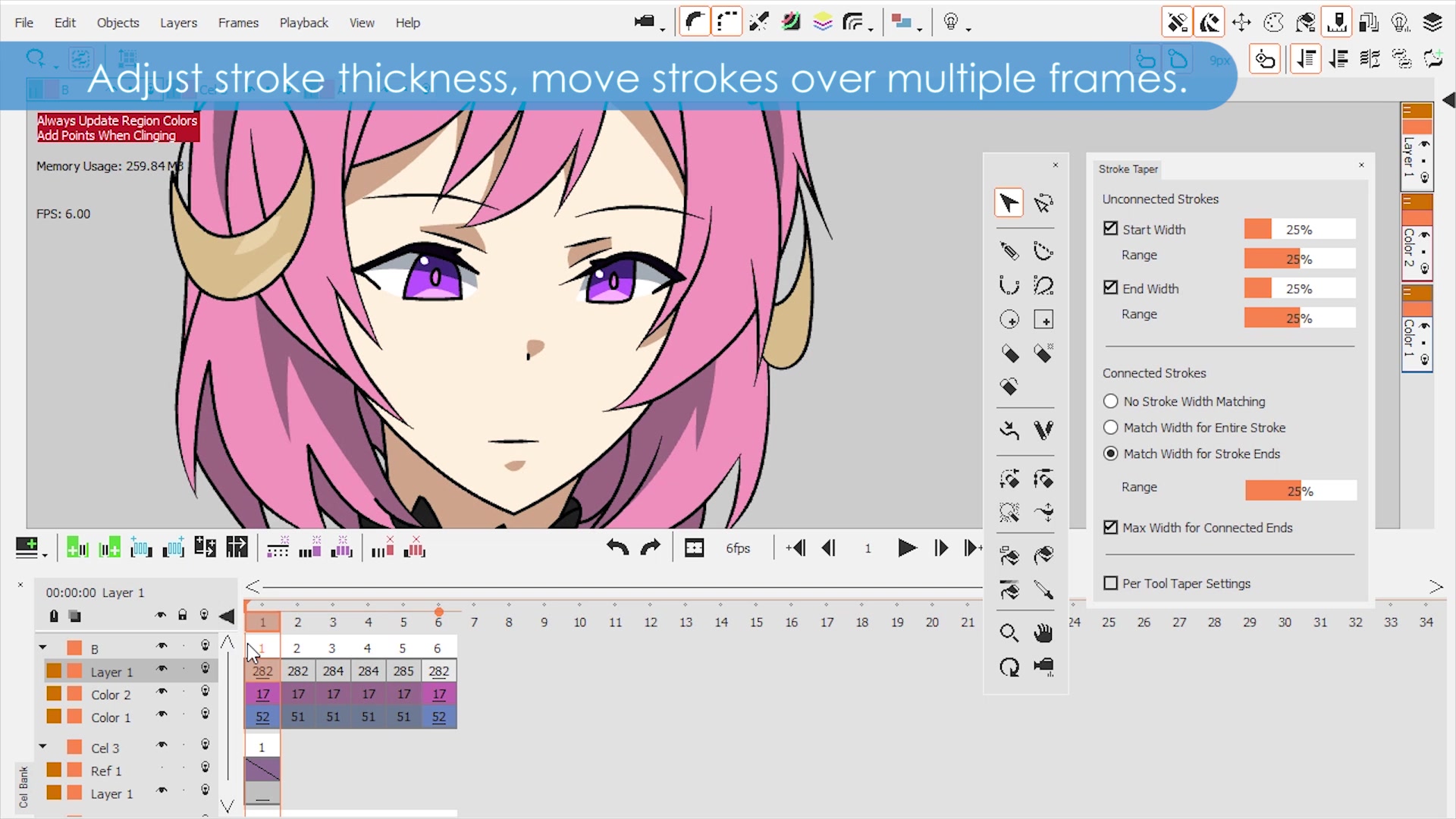Close the Stroke Taper panel
This screenshot has height=819, width=1456.
click(x=1361, y=165)
